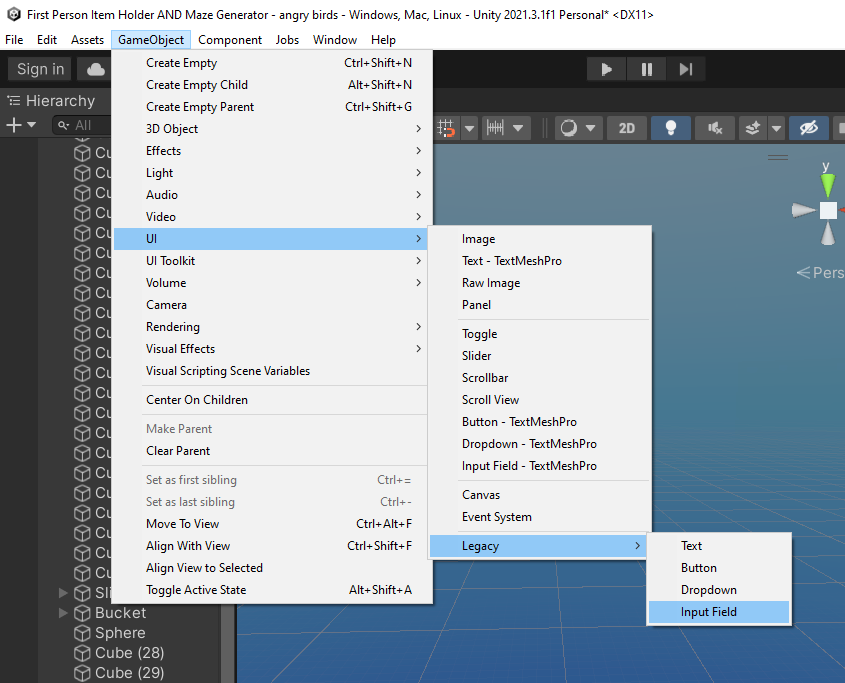Open the Assets menu
845x683 pixels.
coord(87,40)
